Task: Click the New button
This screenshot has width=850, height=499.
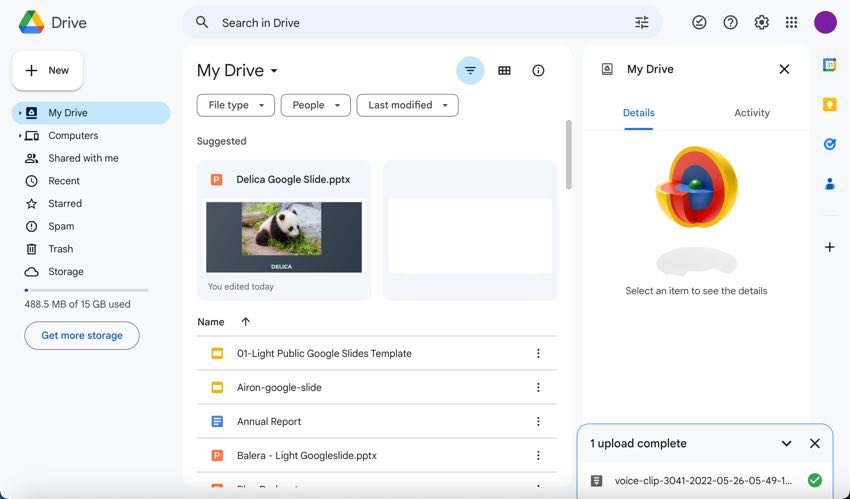Action: [47, 70]
